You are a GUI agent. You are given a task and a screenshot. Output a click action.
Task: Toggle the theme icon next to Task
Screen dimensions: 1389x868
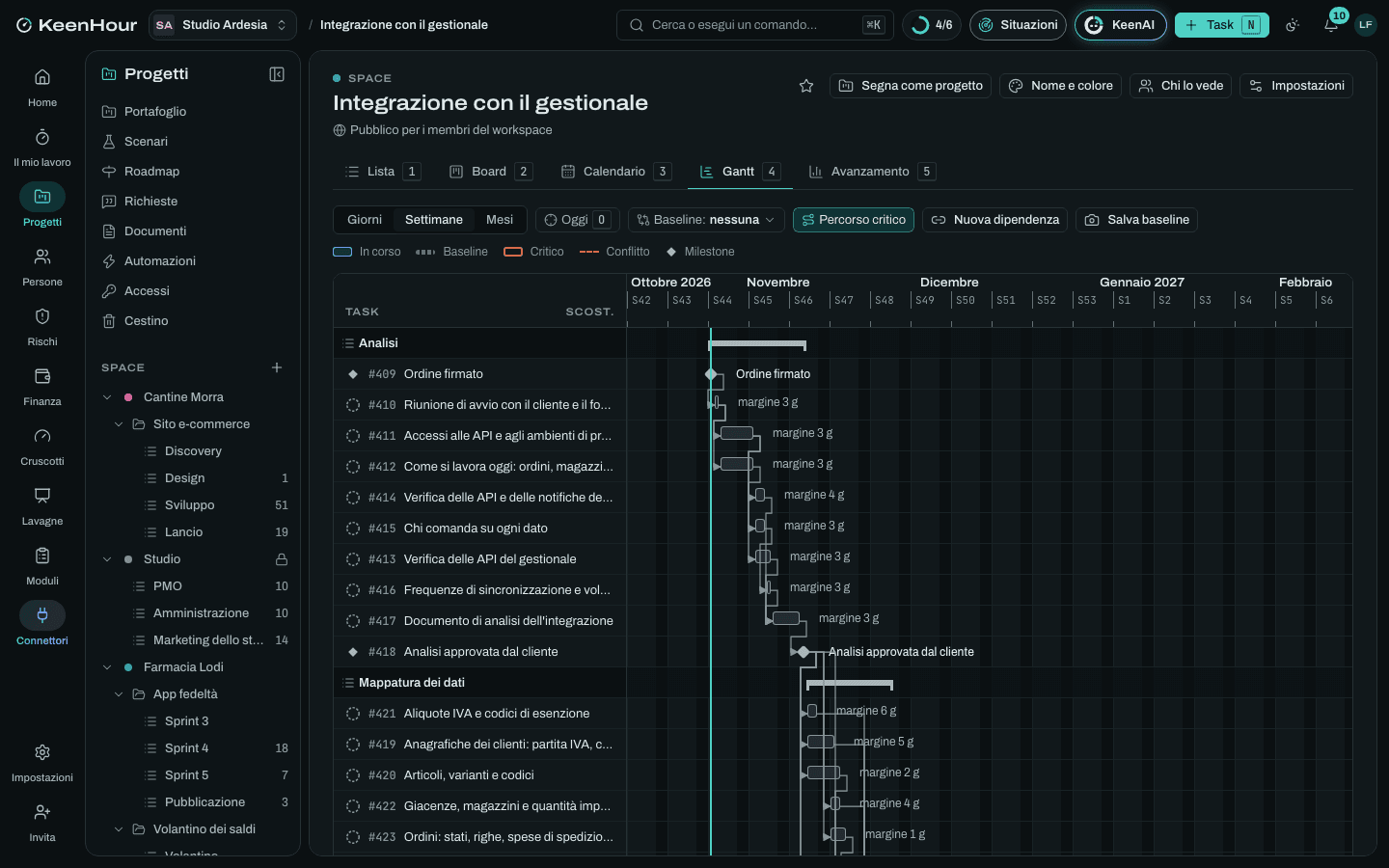point(1293,25)
